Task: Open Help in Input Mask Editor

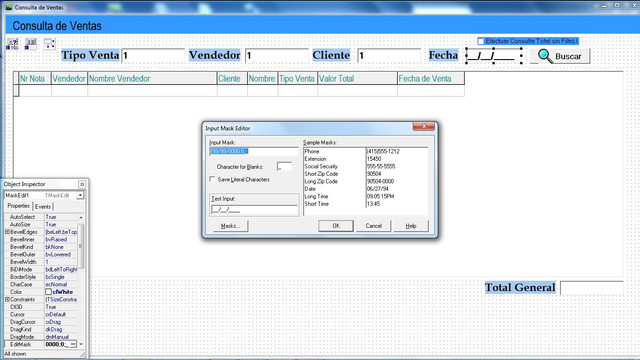Action: [411, 226]
